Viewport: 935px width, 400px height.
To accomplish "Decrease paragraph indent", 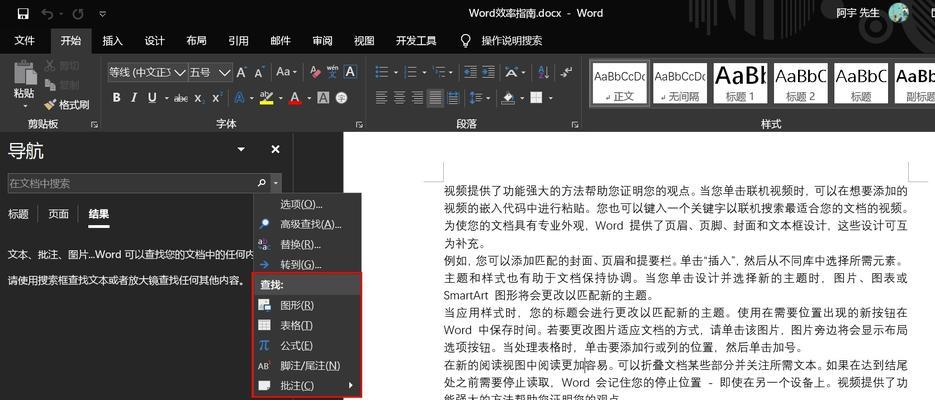I will click(470, 72).
